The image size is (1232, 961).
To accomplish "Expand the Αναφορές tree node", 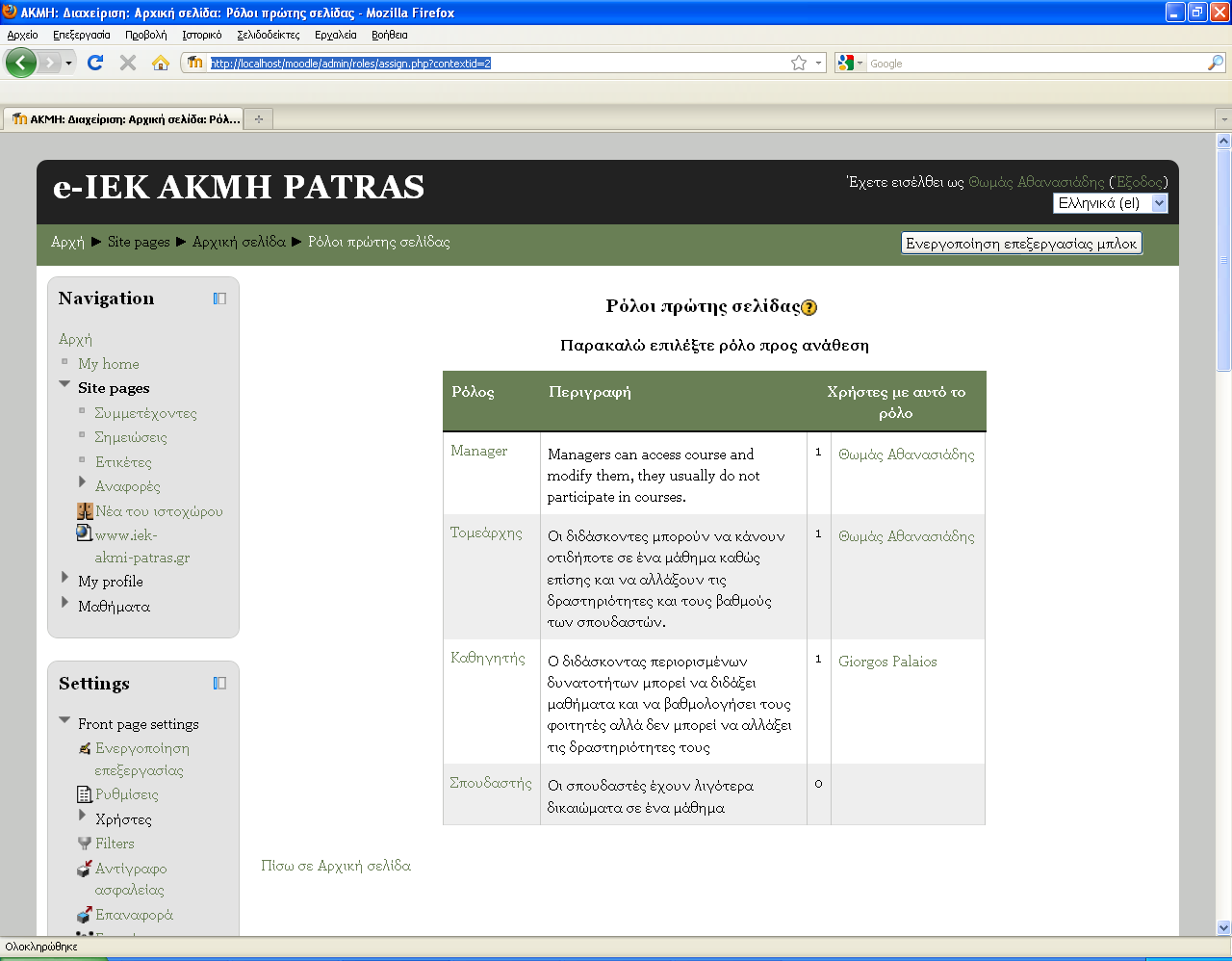I will 83,482.
